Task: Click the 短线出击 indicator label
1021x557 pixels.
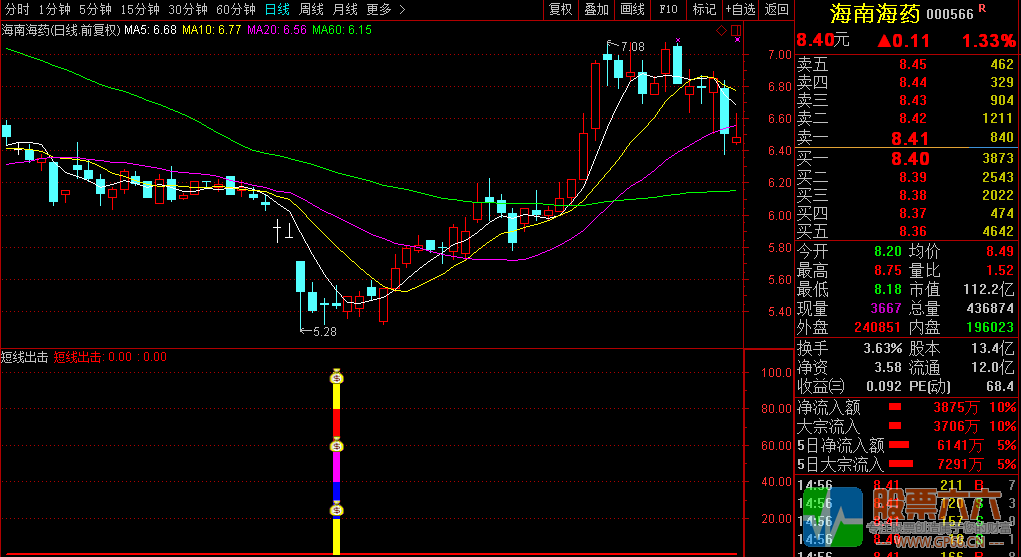Action: [x=24, y=357]
